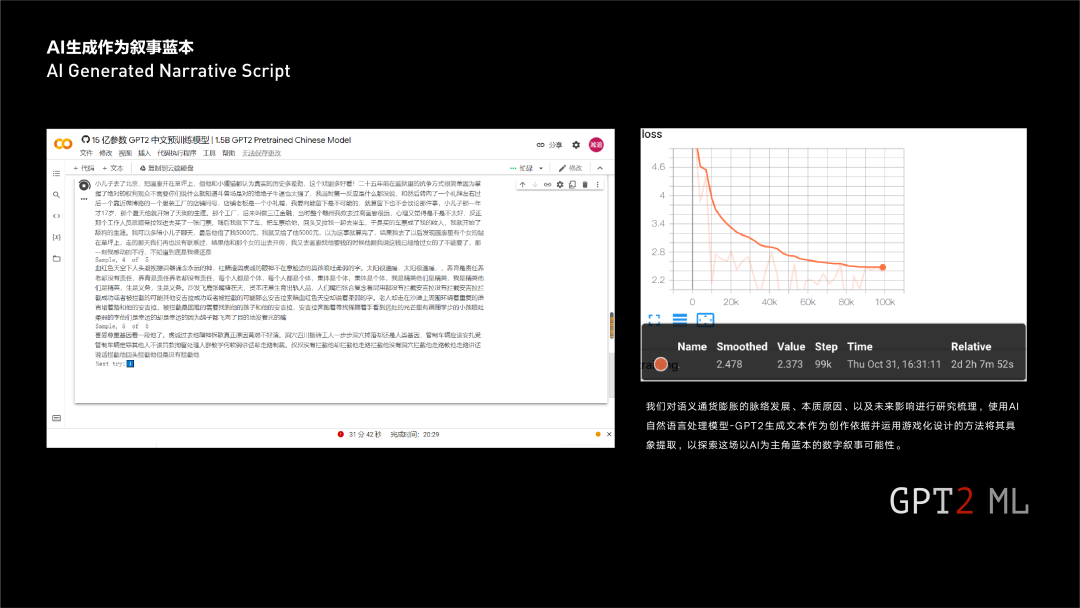Screen dimensions: 1080x608
Task: Click the Value cell 2.373
Action: 789,364
